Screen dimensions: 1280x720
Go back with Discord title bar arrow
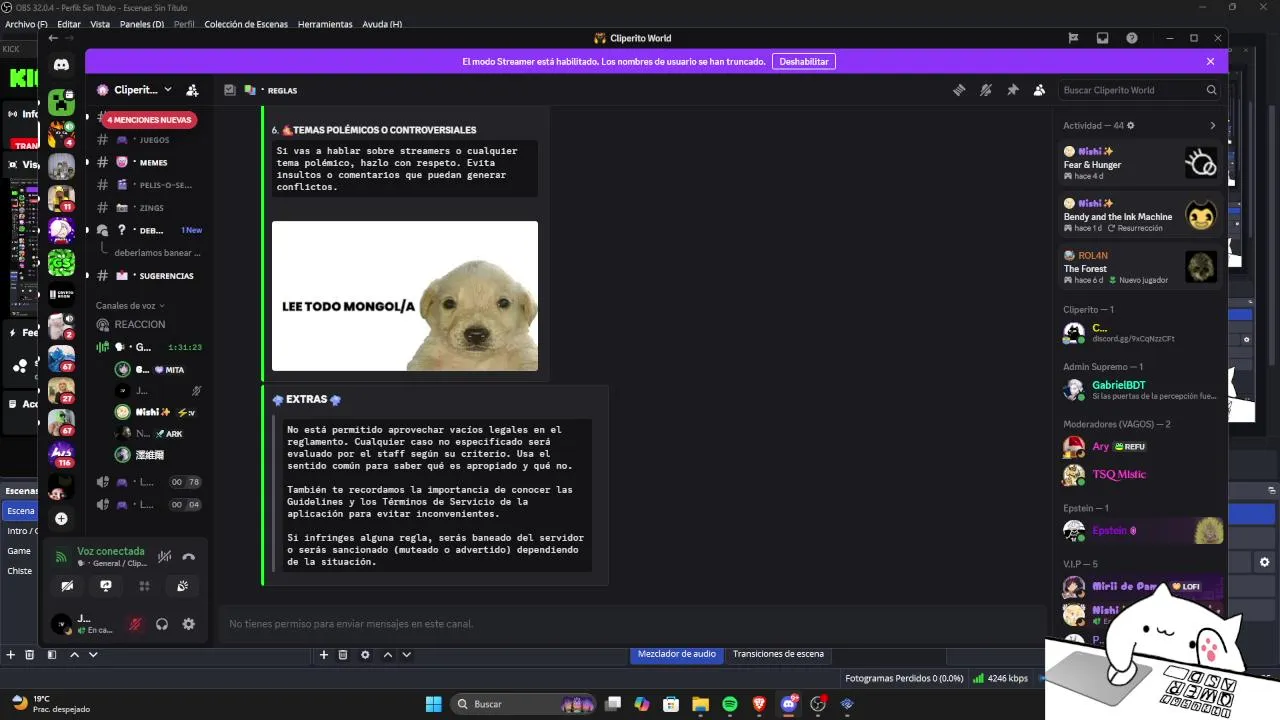[x=53, y=38]
